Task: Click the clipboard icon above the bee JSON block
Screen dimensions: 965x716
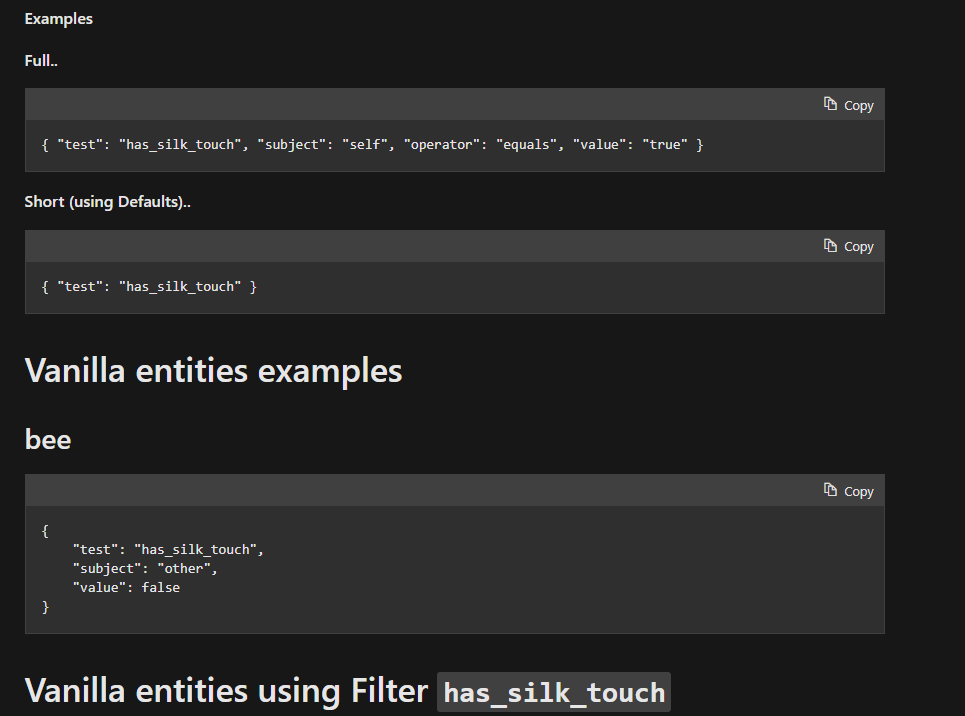Action: (x=828, y=490)
